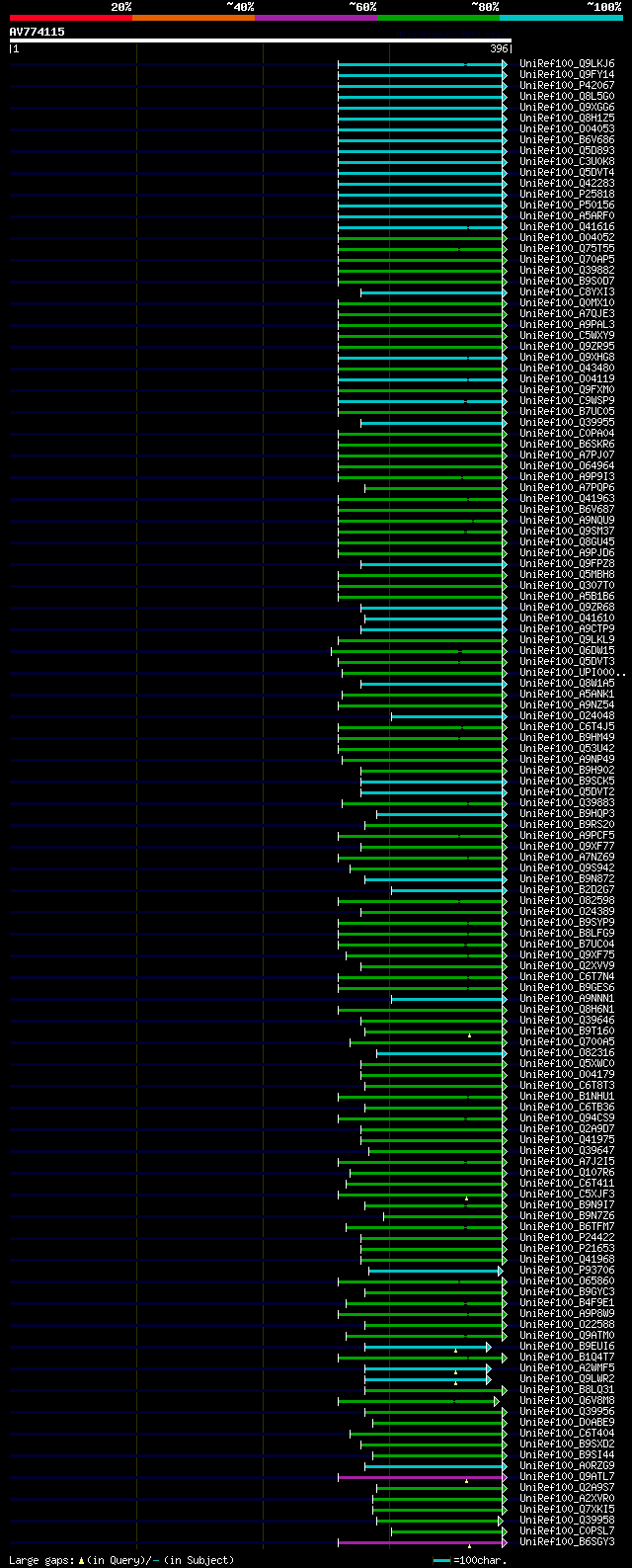Click the UniRef100_A7J2I5 label
Viewport: 632px width, 1568px height.
(x=567, y=1161)
